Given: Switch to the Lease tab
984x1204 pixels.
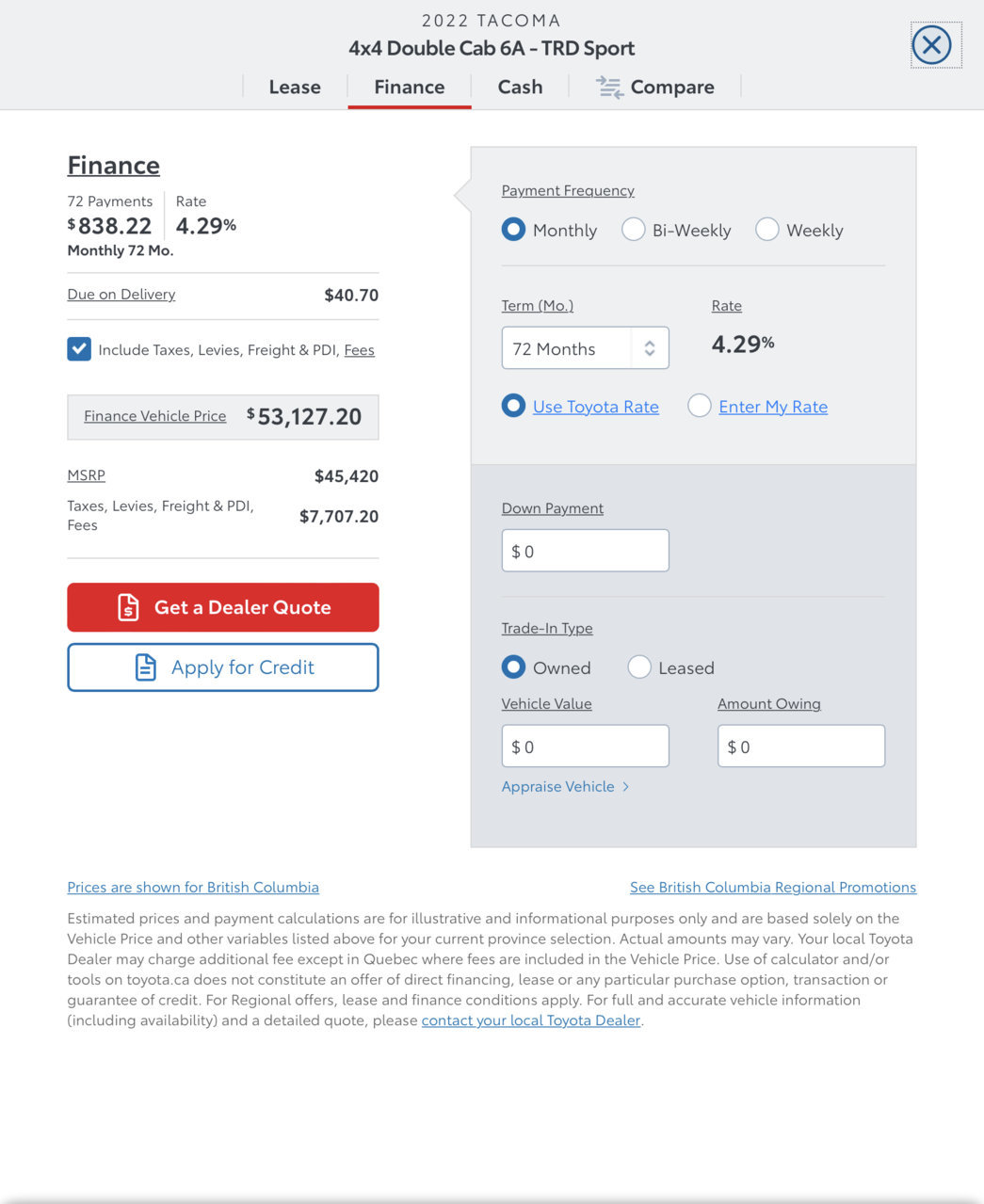Looking at the screenshot, I should 295,87.
